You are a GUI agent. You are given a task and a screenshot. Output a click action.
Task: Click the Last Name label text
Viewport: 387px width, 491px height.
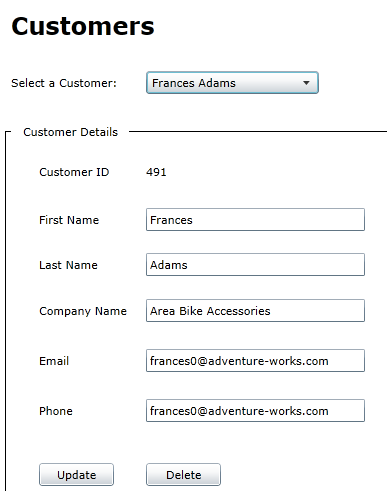[68, 265]
